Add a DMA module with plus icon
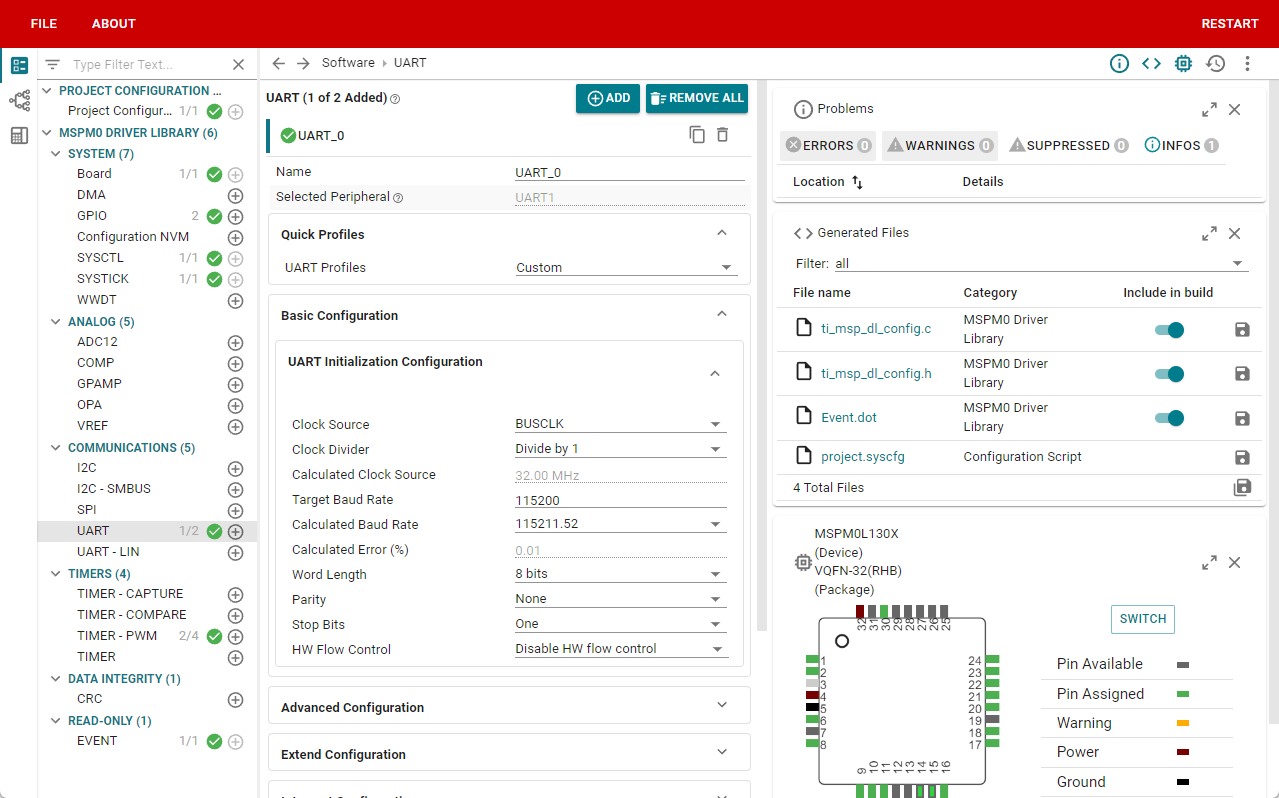 coord(236,196)
